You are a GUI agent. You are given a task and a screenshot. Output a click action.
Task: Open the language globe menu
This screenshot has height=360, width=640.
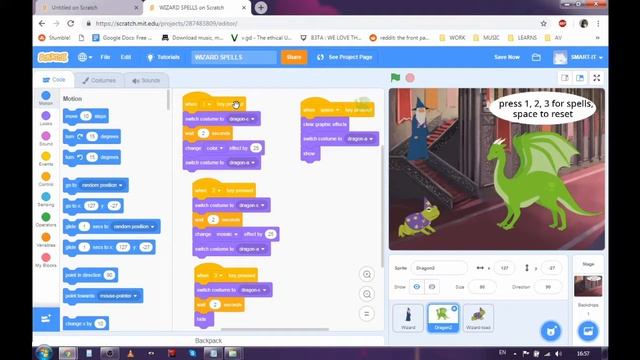[x=84, y=57]
